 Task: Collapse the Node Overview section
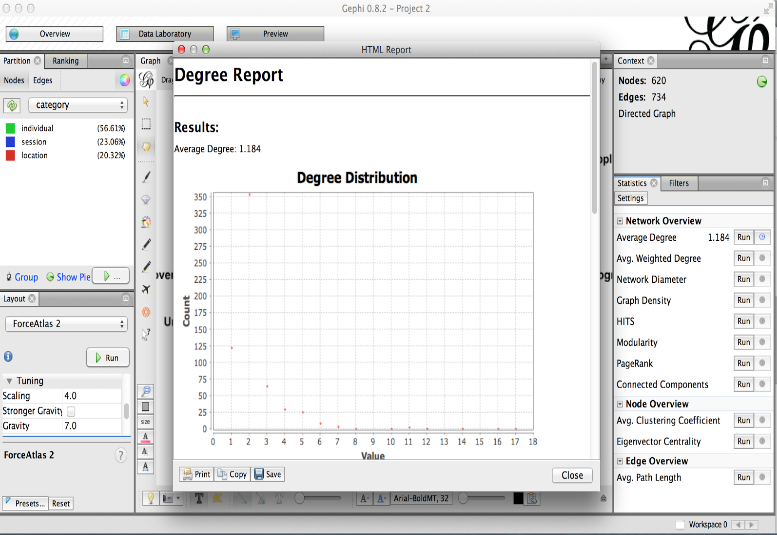[x=619, y=404]
